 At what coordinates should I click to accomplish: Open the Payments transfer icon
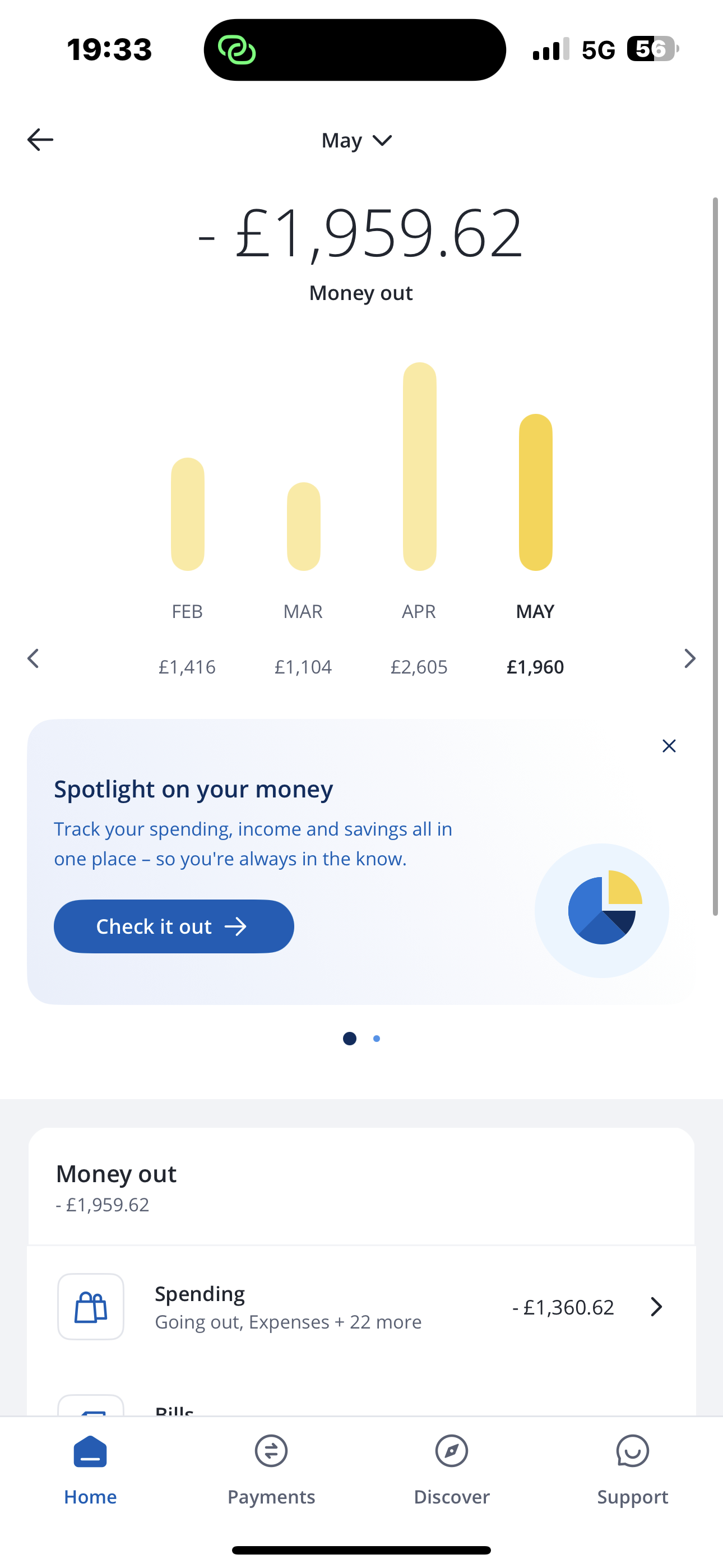(x=271, y=1451)
